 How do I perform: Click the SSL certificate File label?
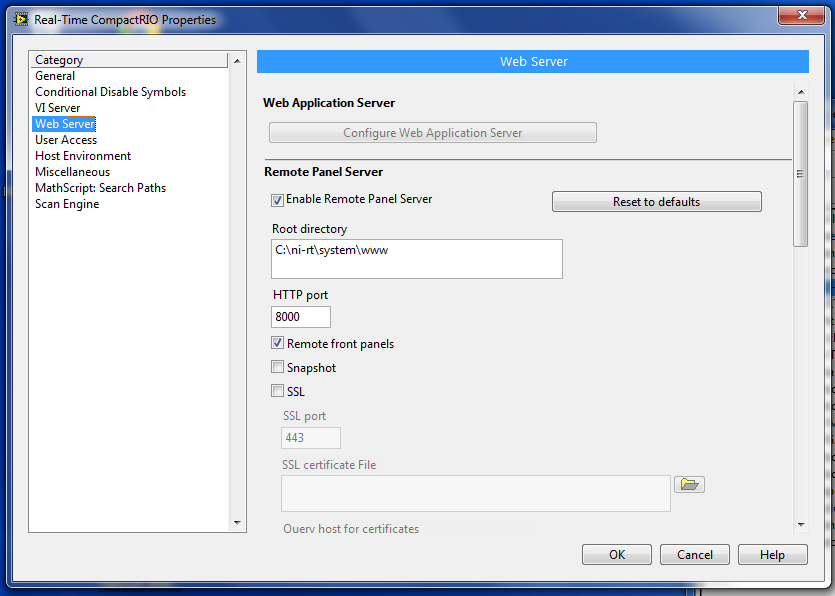[329, 464]
